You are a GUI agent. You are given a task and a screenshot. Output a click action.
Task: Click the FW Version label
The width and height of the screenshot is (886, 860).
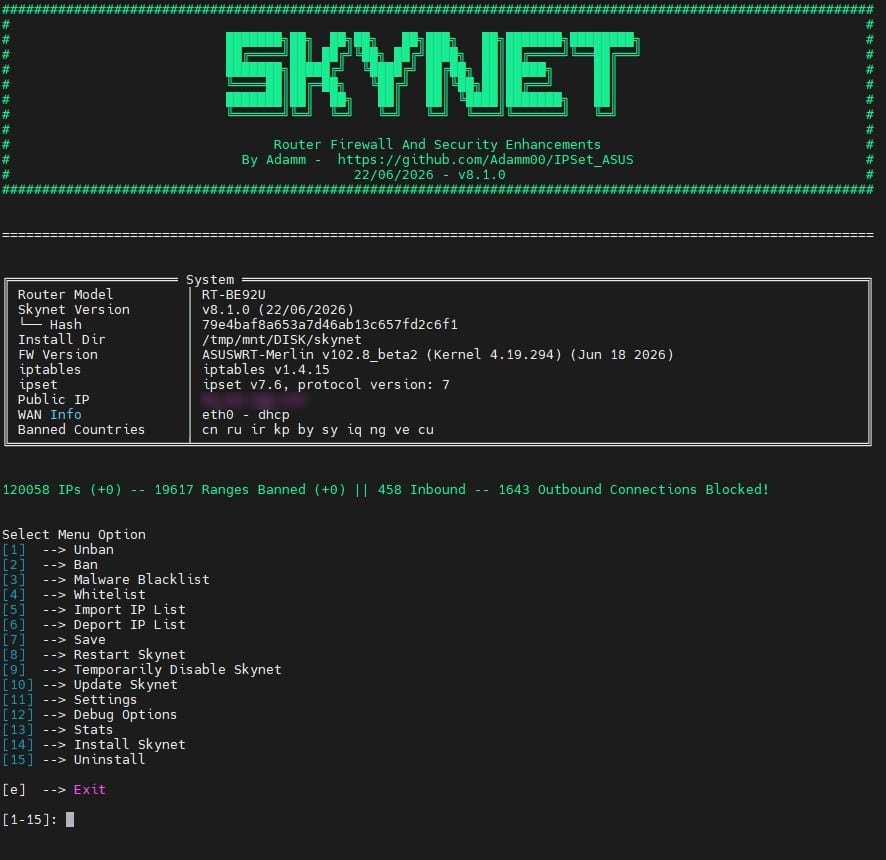57,354
